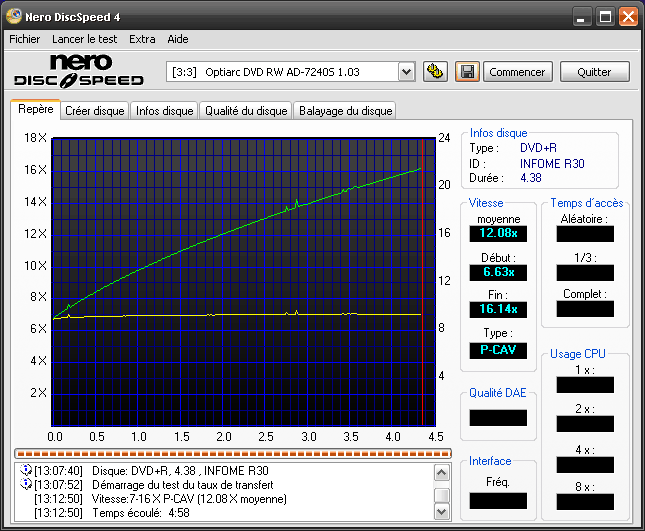
Task: Click the log scrollbar down arrow
Action: pyautogui.click(x=442, y=512)
